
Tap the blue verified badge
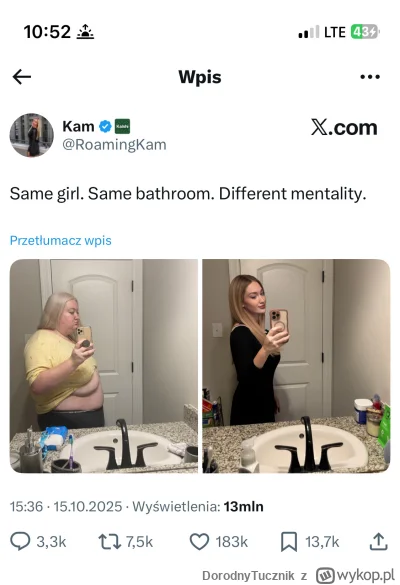[x=105, y=126]
